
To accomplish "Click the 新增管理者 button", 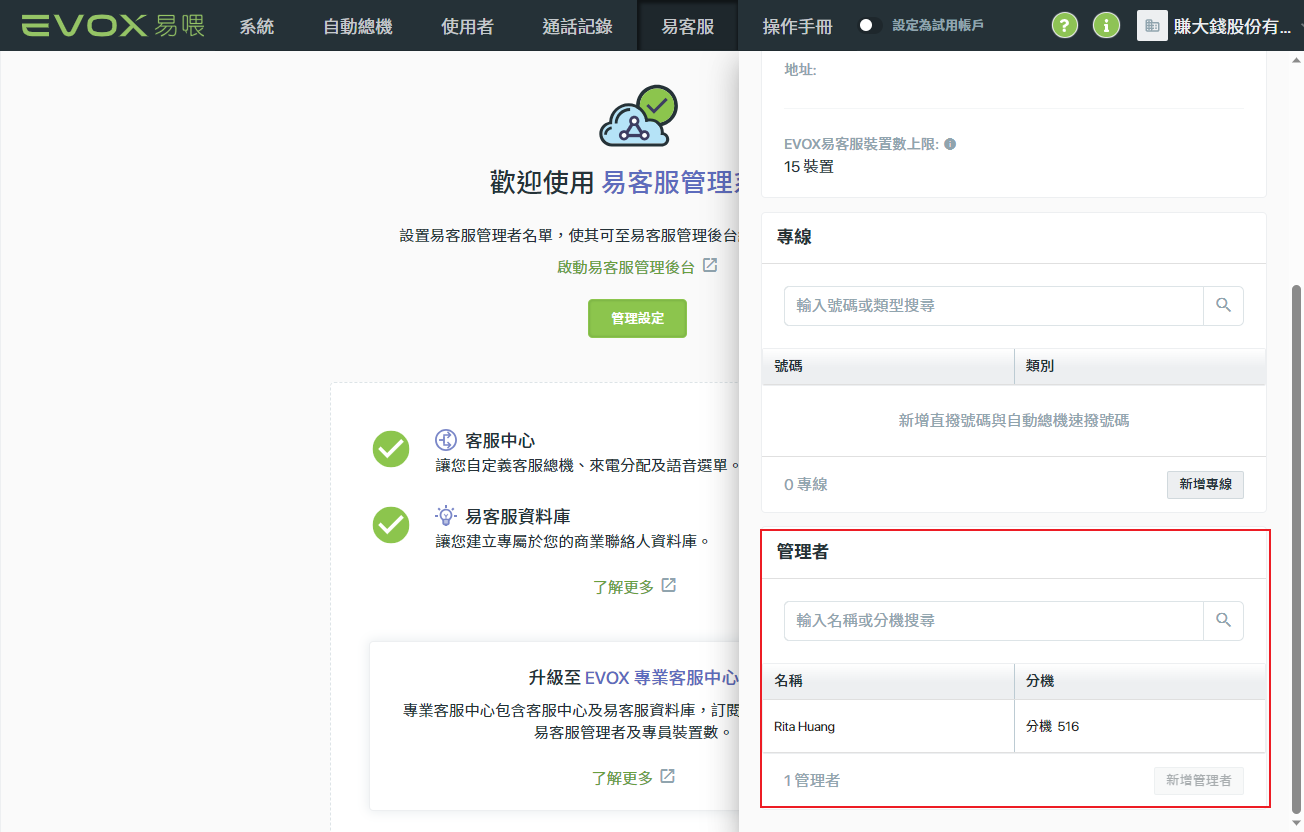I will [x=1198, y=780].
